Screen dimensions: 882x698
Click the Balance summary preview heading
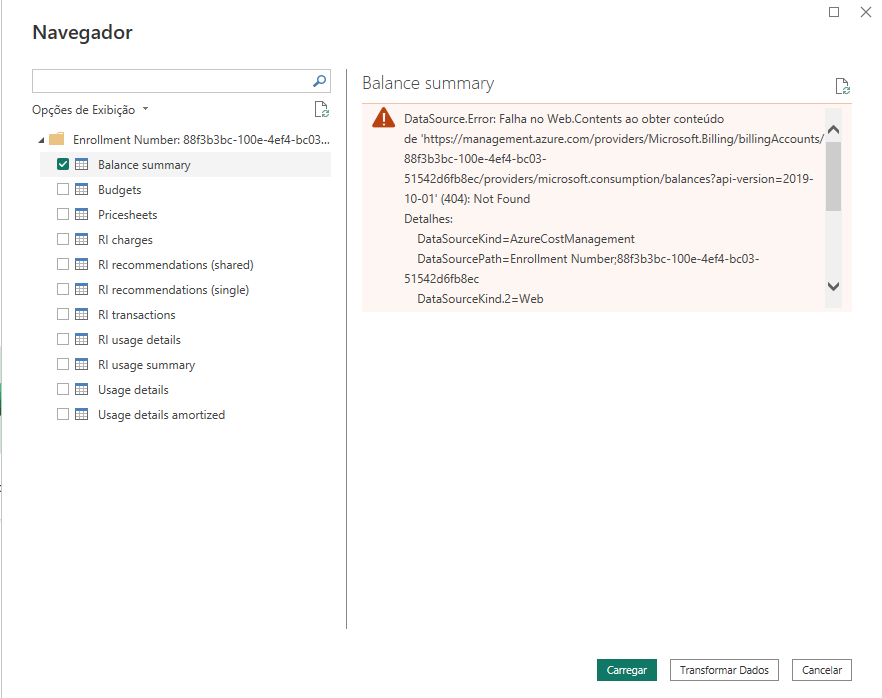click(428, 83)
